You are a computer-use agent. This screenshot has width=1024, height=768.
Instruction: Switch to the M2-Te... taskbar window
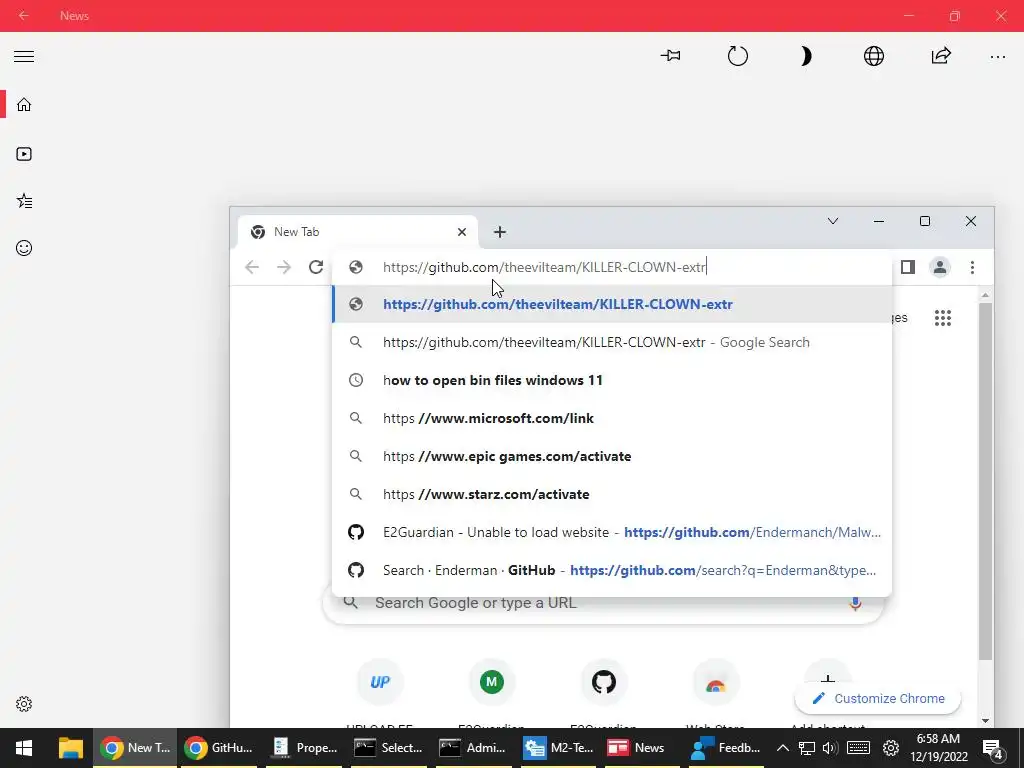pyautogui.click(x=559, y=748)
